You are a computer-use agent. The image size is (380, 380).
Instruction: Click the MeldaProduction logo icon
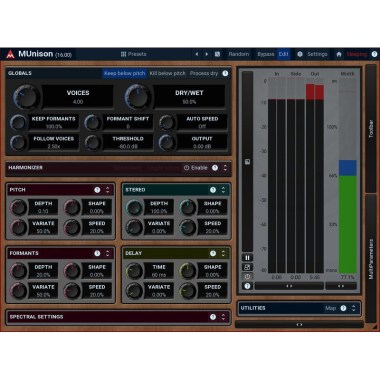[11, 54]
